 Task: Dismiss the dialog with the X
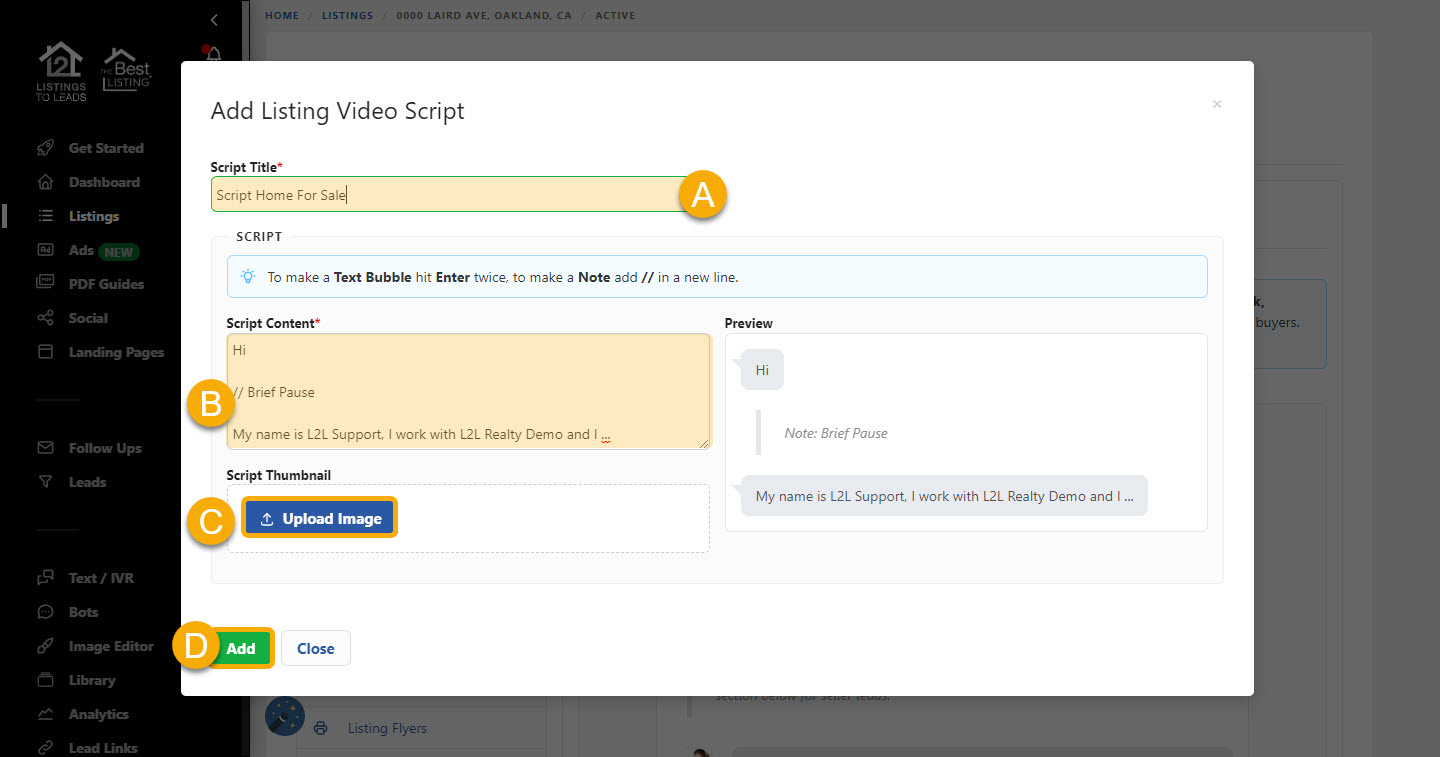pyautogui.click(x=1217, y=104)
